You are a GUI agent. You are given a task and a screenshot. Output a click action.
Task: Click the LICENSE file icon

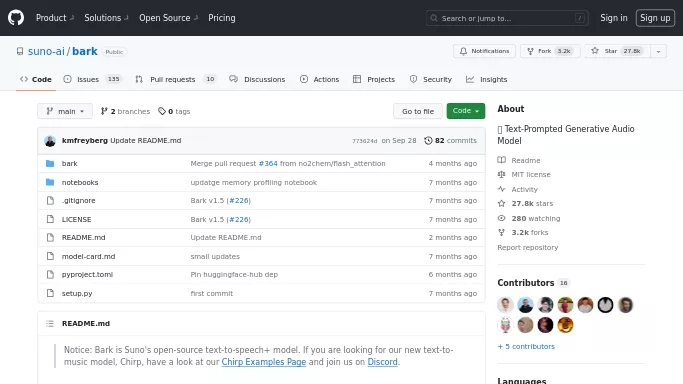point(50,219)
